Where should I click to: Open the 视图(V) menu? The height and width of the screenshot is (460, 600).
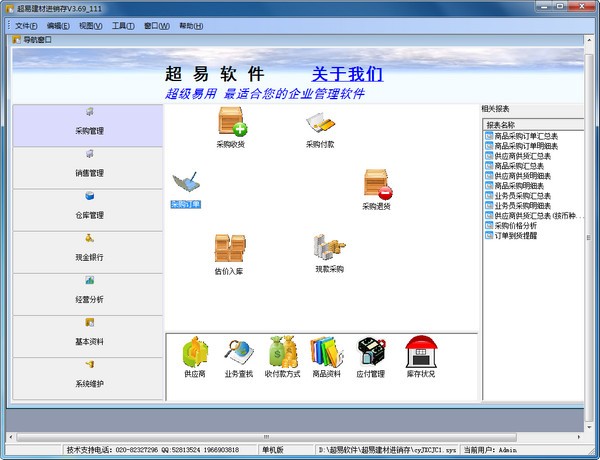91,26
